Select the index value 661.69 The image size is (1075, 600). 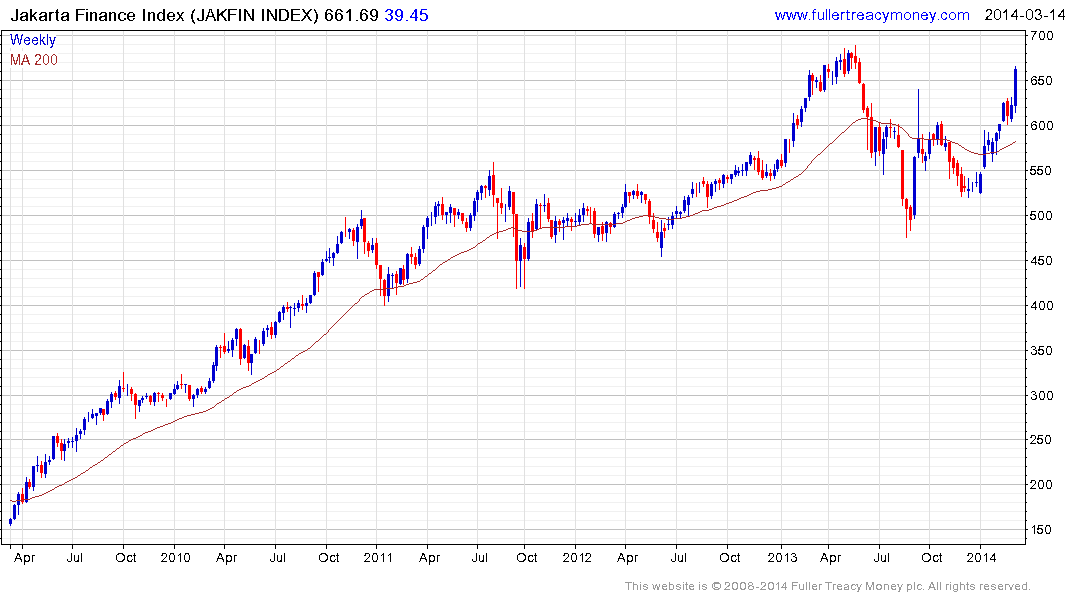click(351, 15)
